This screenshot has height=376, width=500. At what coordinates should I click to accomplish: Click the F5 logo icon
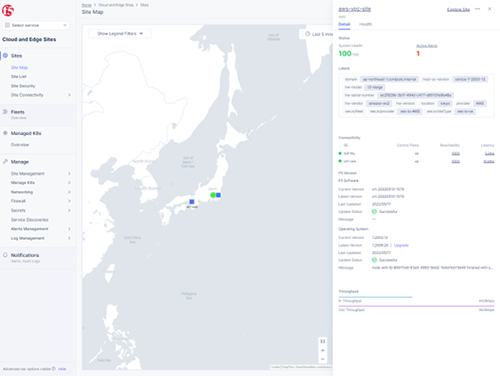8,11
